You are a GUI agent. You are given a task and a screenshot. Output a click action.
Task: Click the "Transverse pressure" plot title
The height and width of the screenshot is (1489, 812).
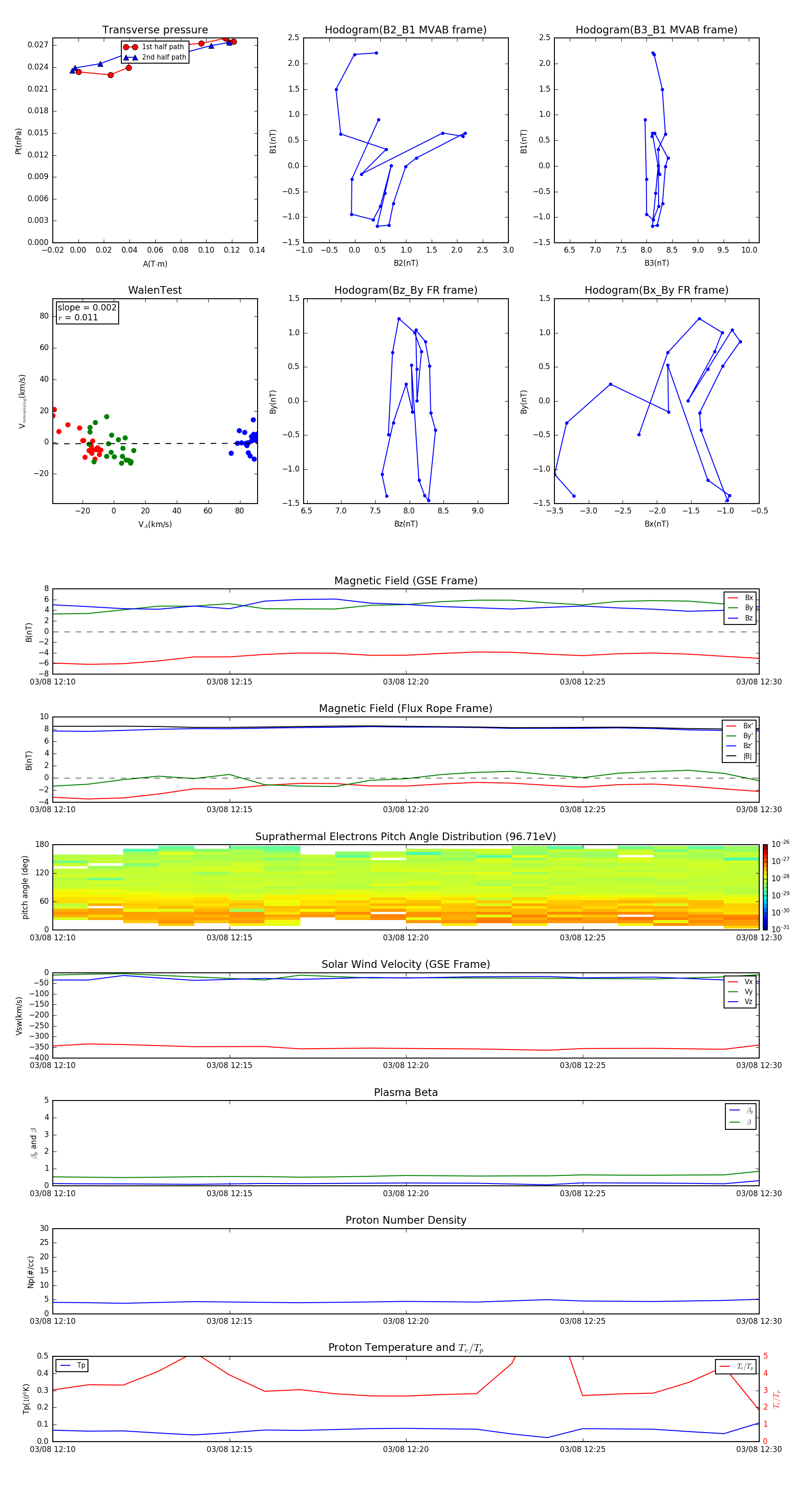coord(155,30)
